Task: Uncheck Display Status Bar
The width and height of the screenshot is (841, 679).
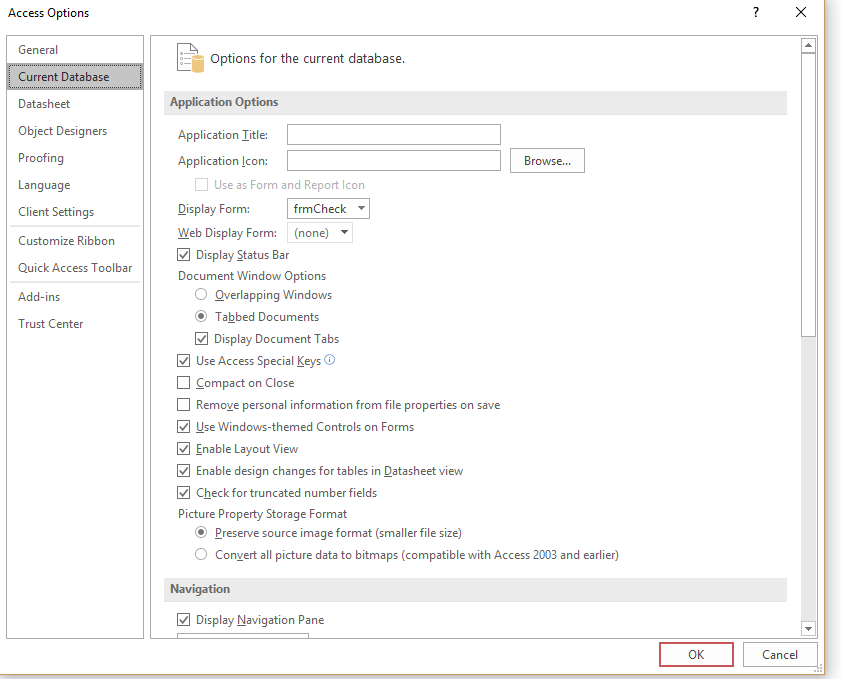Action: (183, 255)
